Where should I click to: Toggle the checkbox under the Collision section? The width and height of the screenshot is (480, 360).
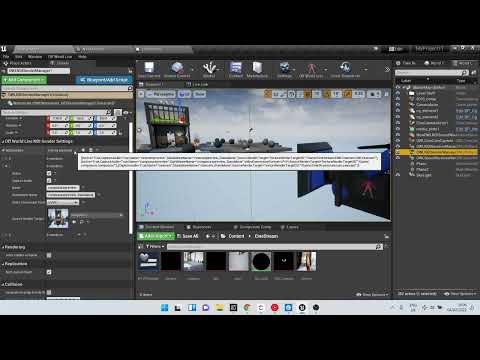pyautogui.click(x=49, y=292)
